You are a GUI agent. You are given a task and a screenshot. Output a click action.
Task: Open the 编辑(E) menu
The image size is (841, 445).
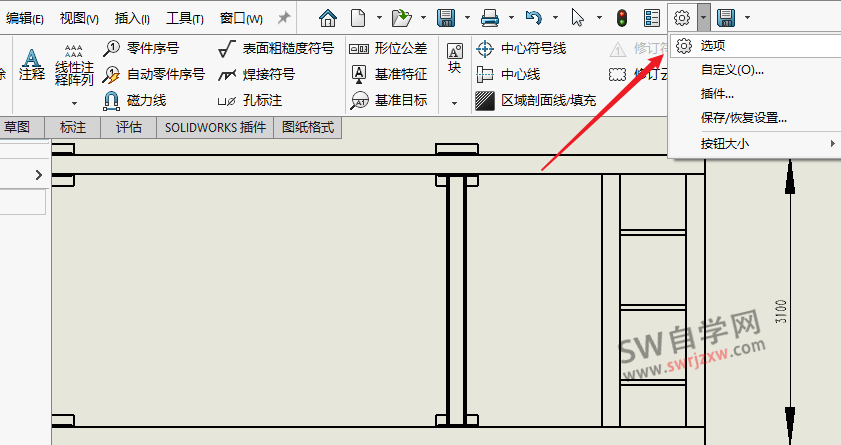click(25, 19)
